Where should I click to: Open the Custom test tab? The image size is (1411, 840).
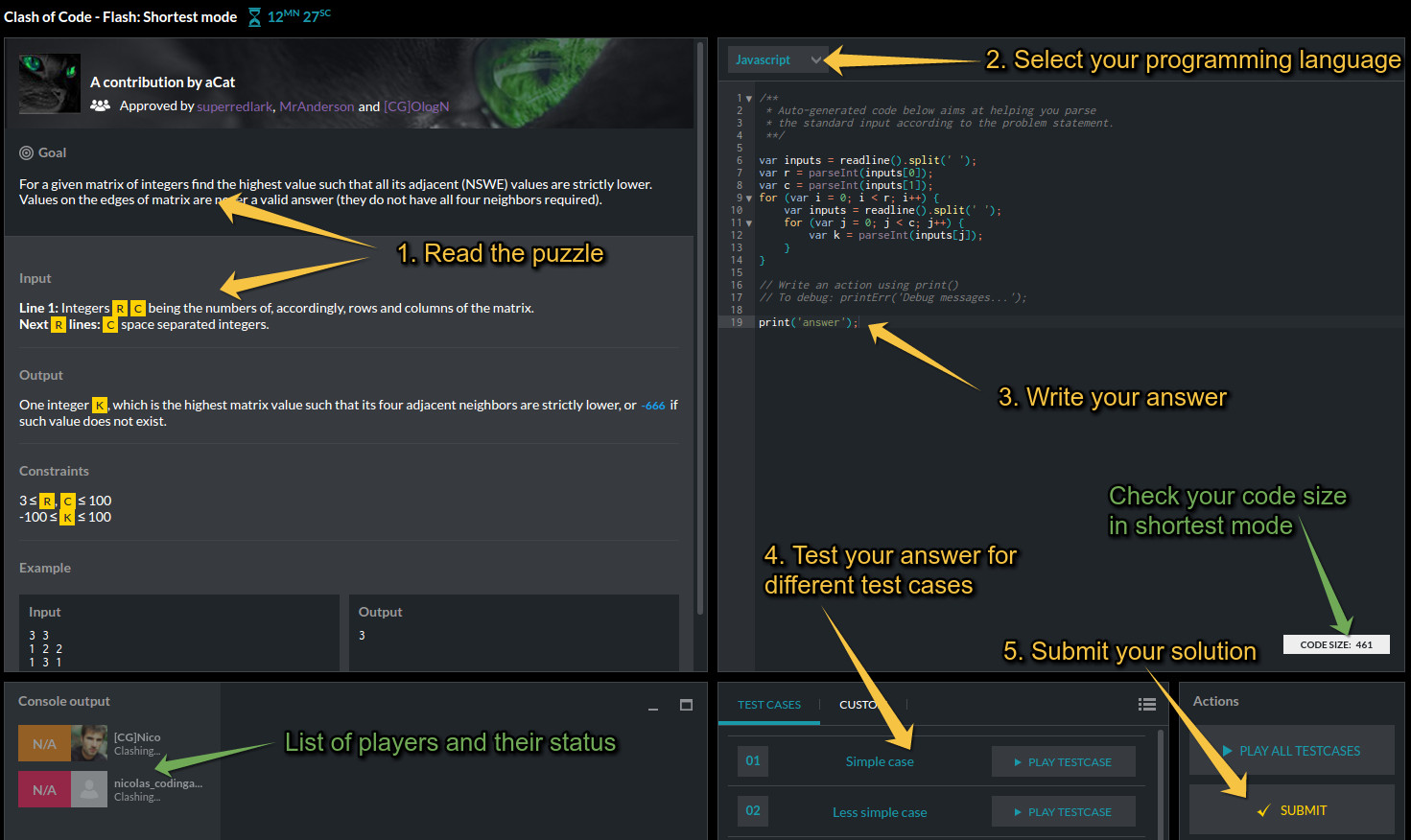tap(857, 705)
